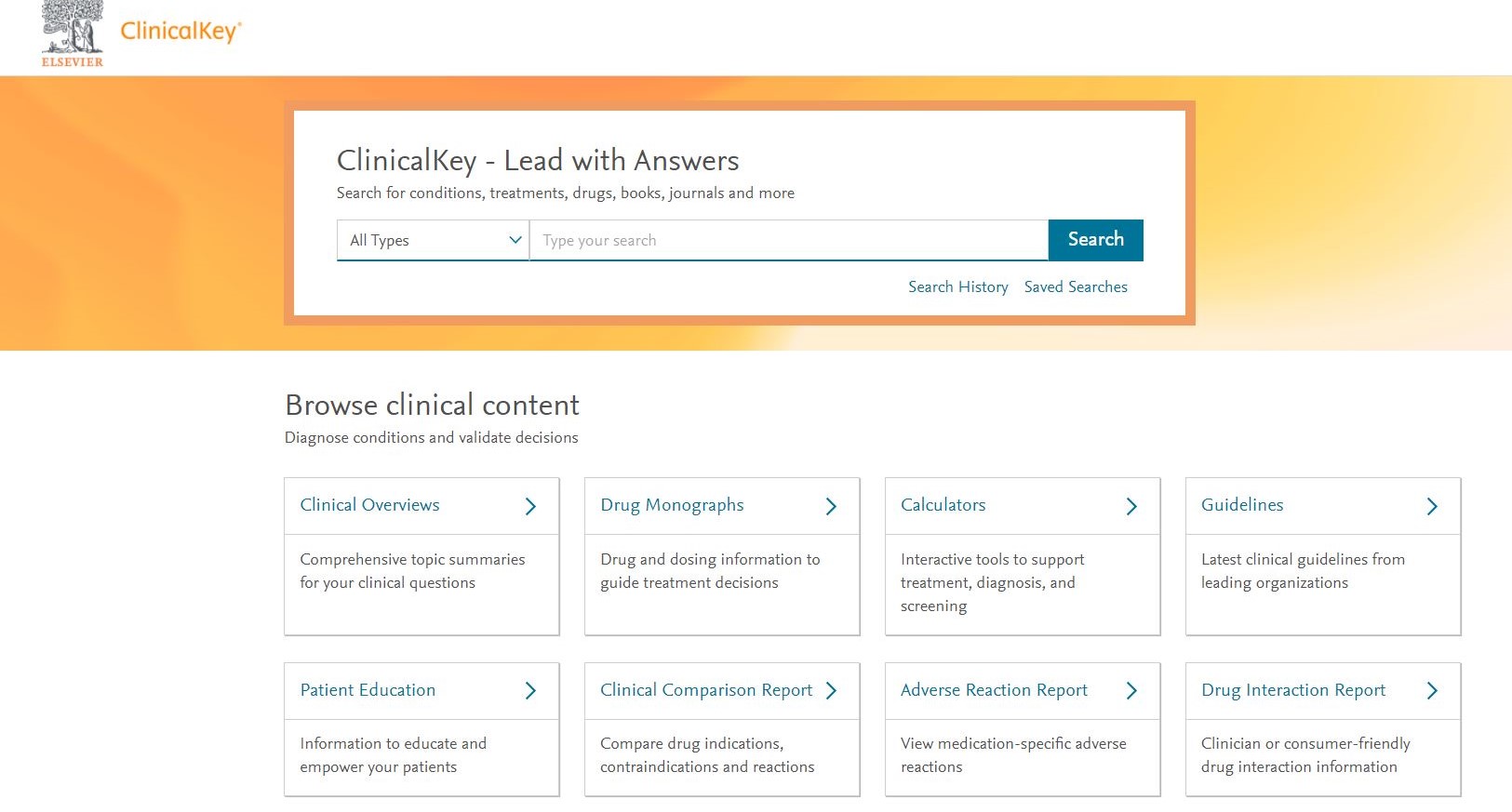Open Saved Searches link
1512x812 pixels.
point(1076,287)
